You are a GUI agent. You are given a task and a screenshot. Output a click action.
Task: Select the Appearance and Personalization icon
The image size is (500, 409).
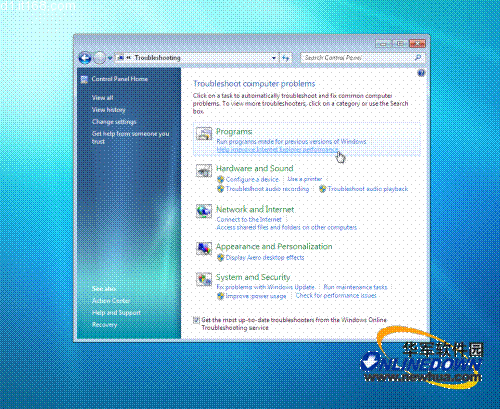204,248
